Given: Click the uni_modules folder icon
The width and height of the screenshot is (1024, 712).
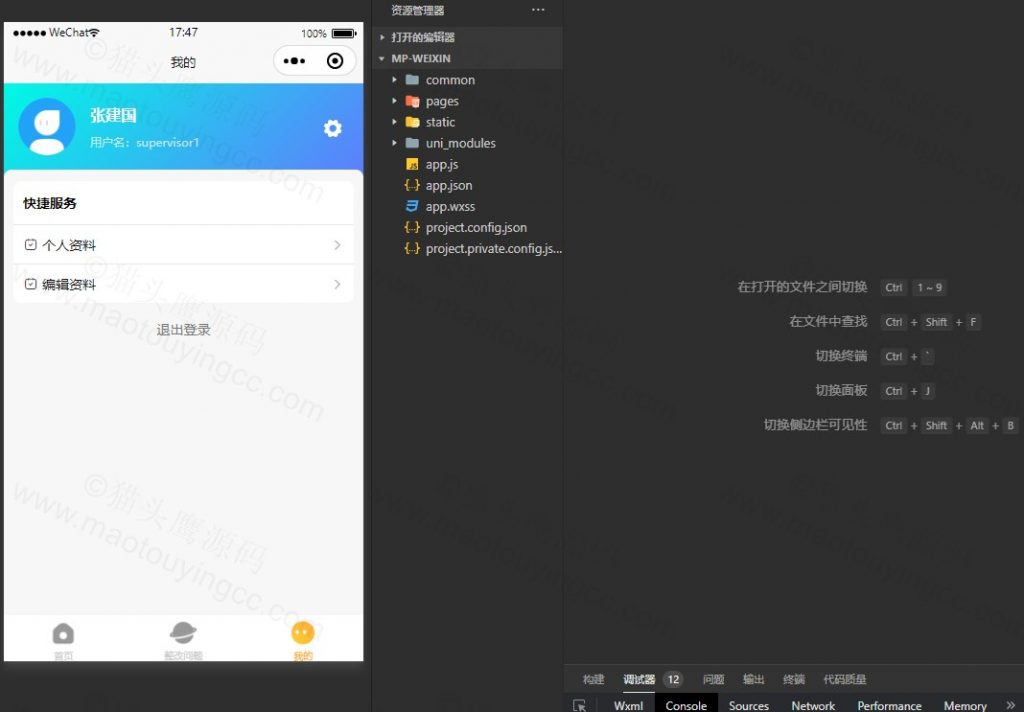Looking at the screenshot, I should [x=412, y=142].
